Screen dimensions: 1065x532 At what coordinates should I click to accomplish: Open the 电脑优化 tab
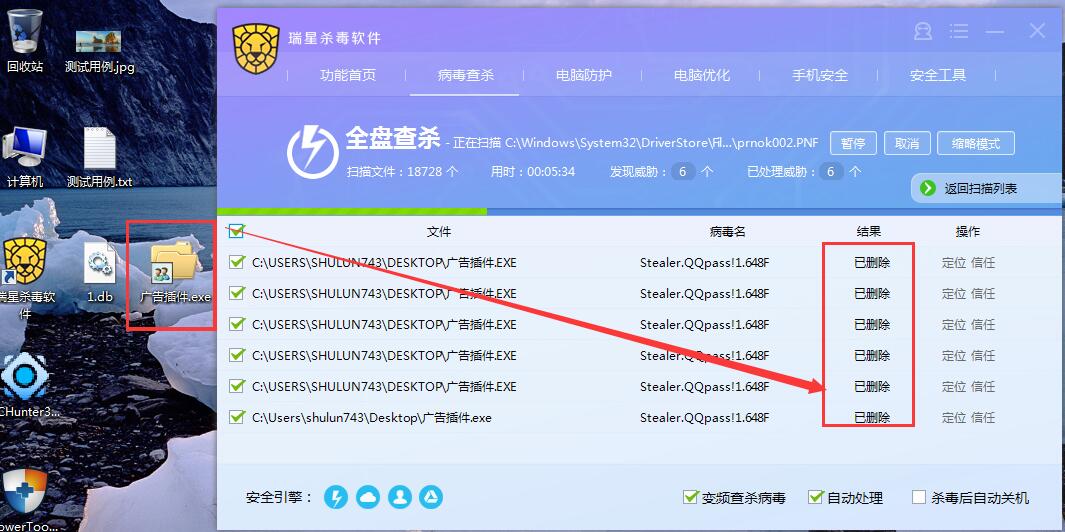(702, 75)
